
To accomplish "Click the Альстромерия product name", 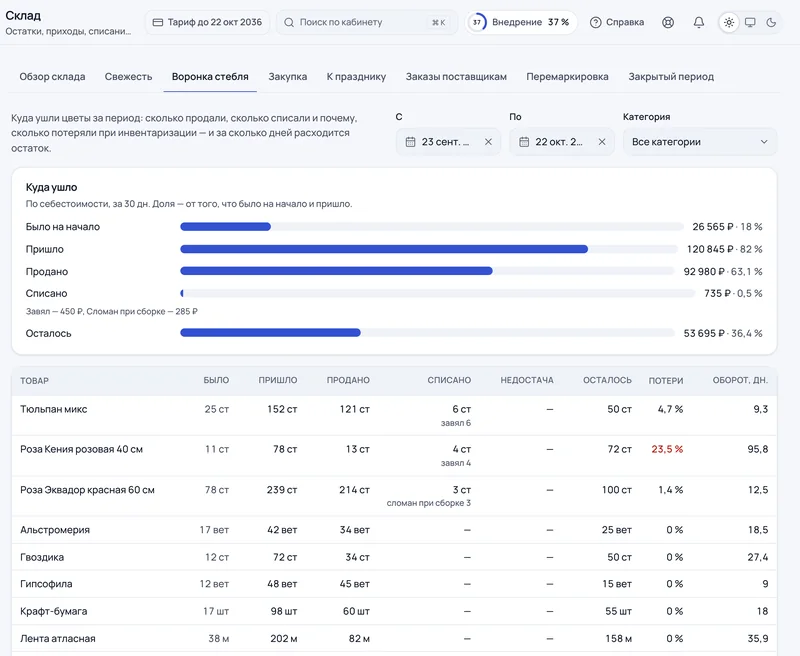I will (x=55, y=530).
